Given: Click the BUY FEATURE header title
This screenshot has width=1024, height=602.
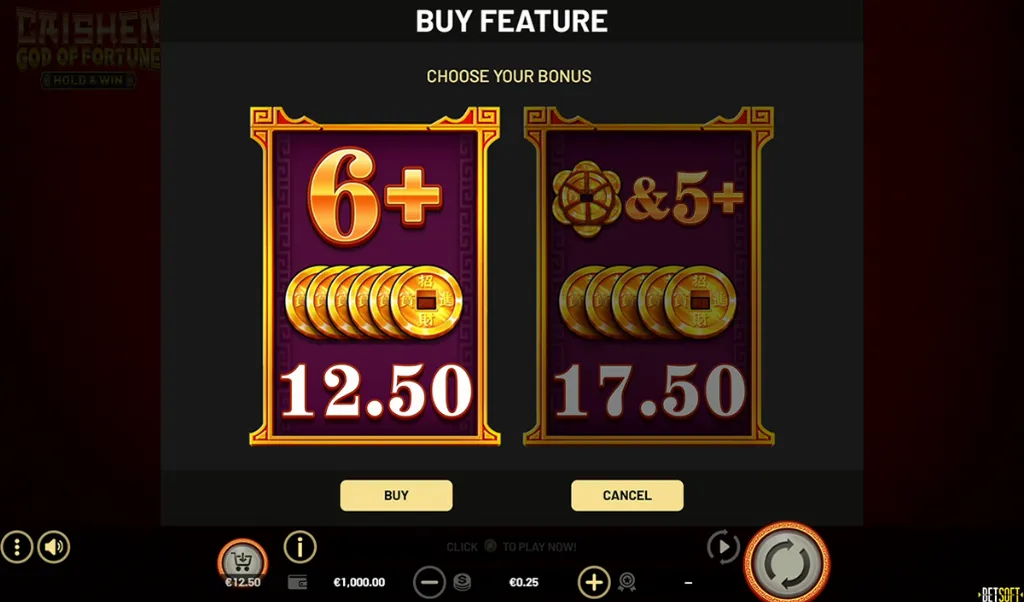Looking at the screenshot, I should [511, 22].
